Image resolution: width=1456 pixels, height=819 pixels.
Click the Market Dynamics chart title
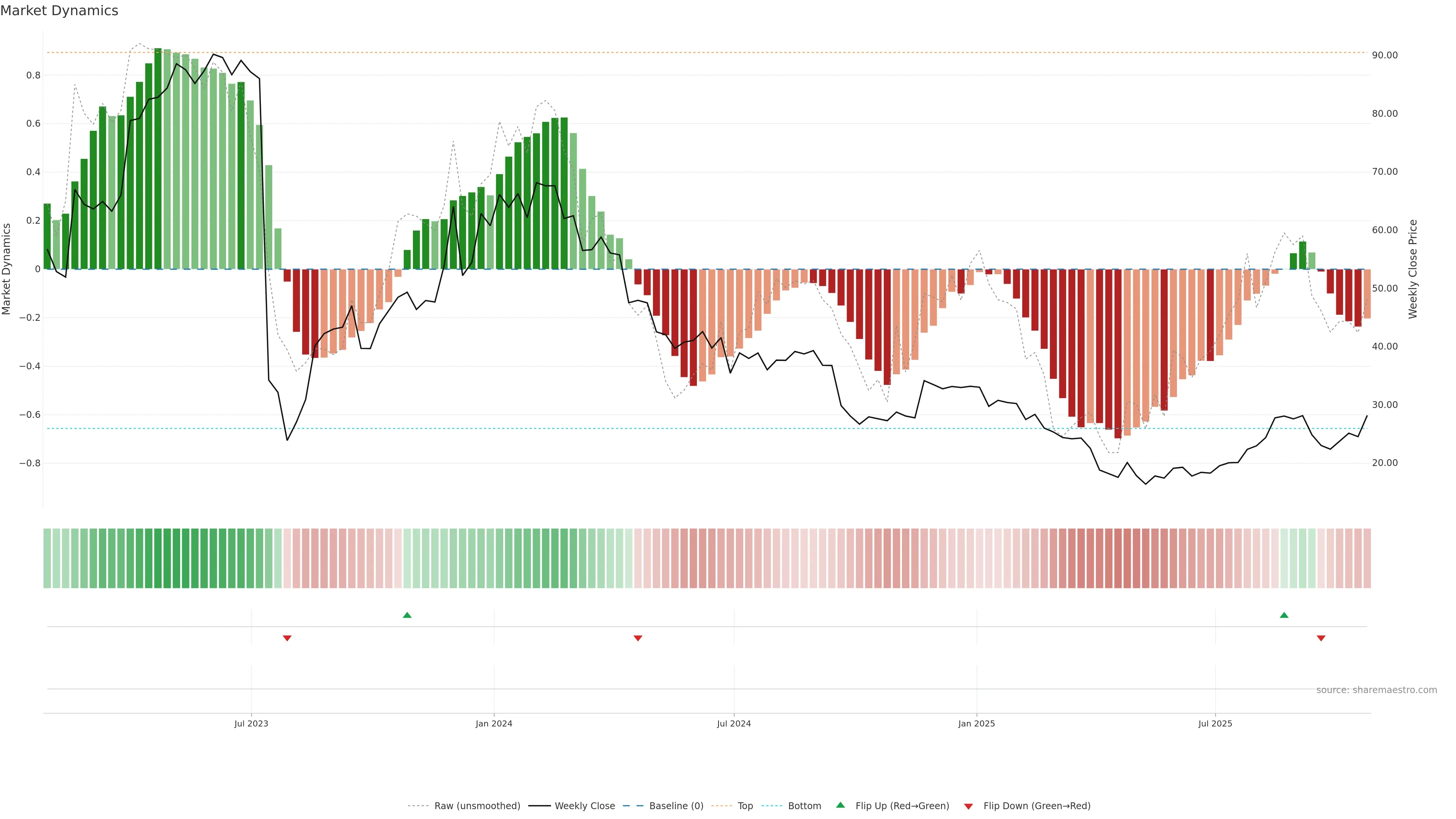pos(60,11)
